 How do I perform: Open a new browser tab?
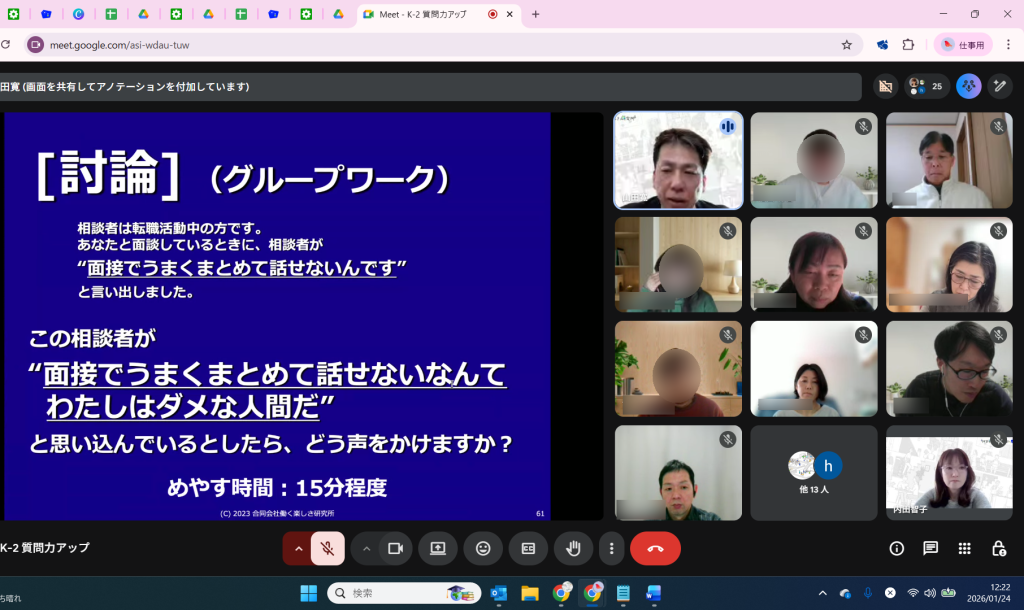pos(535,14)
